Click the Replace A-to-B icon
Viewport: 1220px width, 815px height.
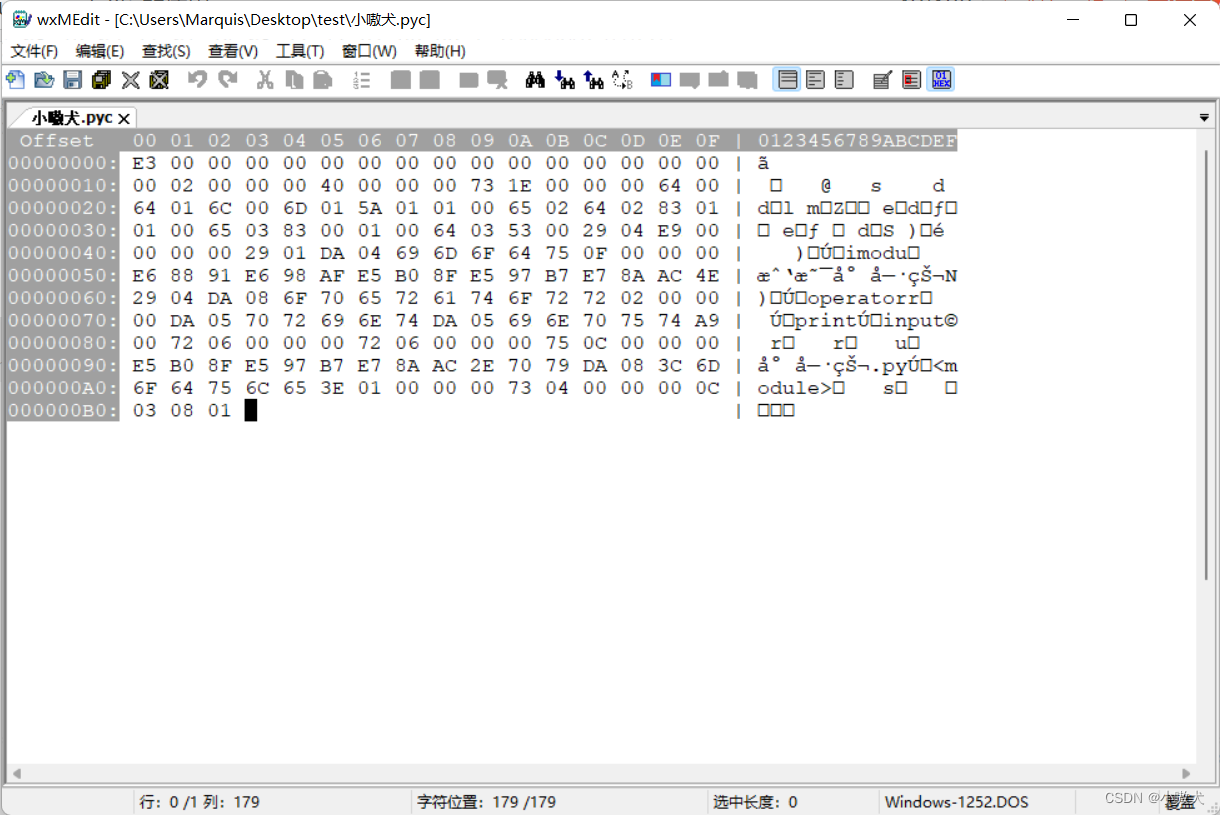click(x=622, y=80)
